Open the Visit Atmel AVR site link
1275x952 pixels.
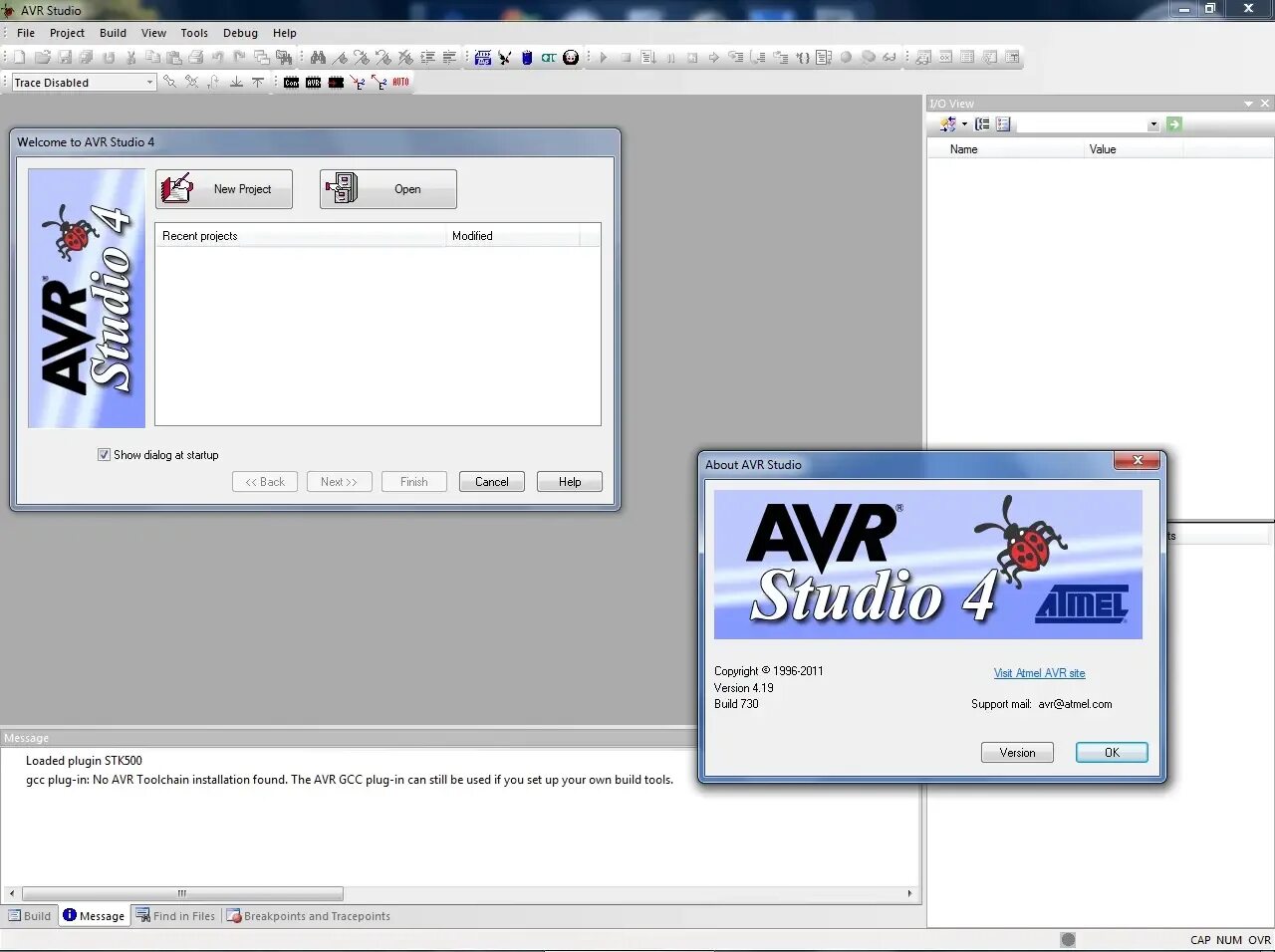1040,673
